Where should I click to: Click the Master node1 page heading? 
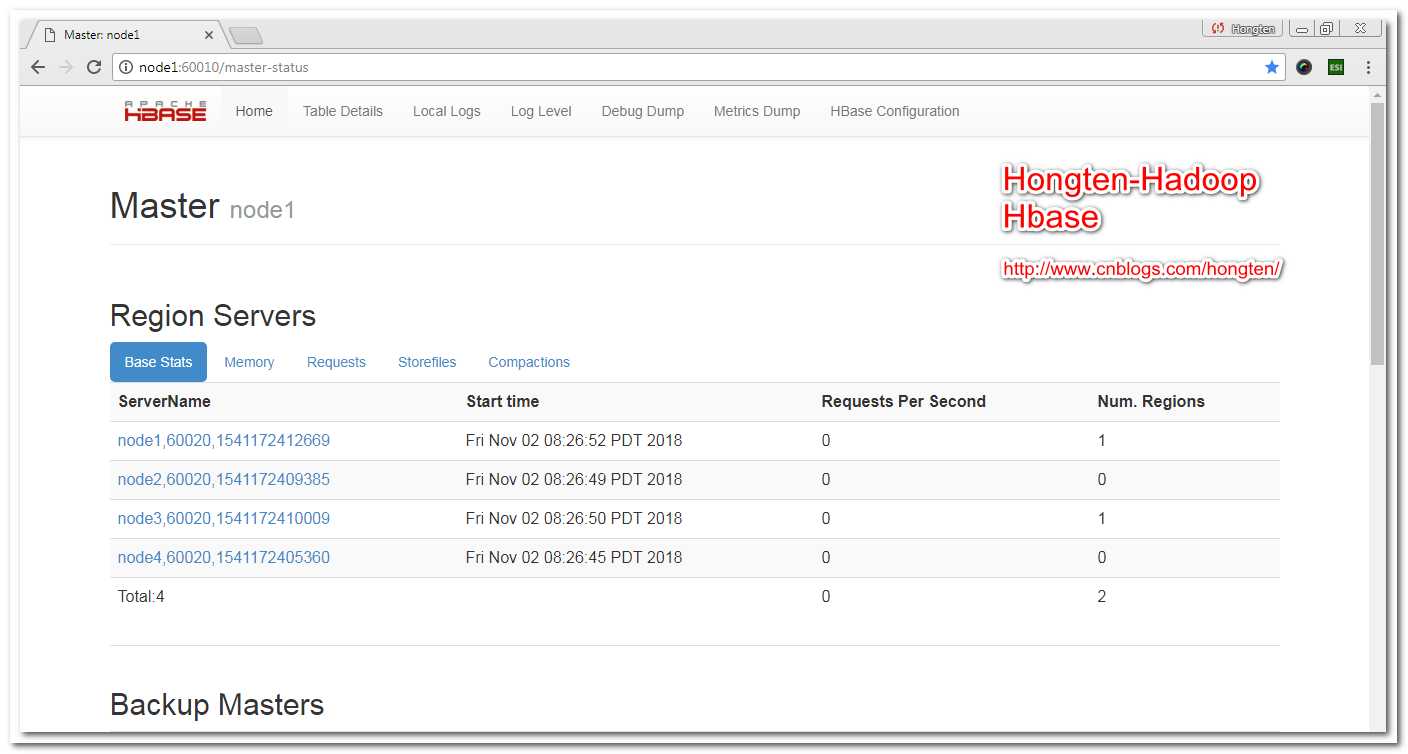click(x=202, y=206)
